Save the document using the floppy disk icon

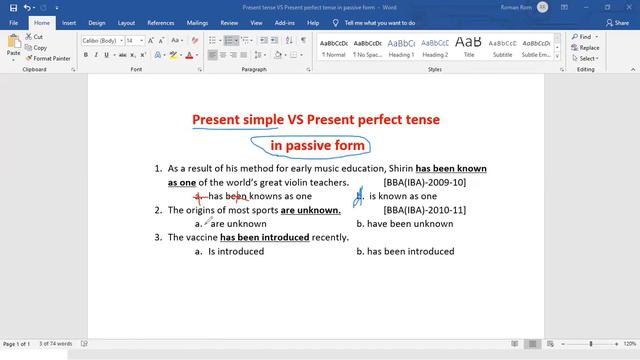click(13, 8)
